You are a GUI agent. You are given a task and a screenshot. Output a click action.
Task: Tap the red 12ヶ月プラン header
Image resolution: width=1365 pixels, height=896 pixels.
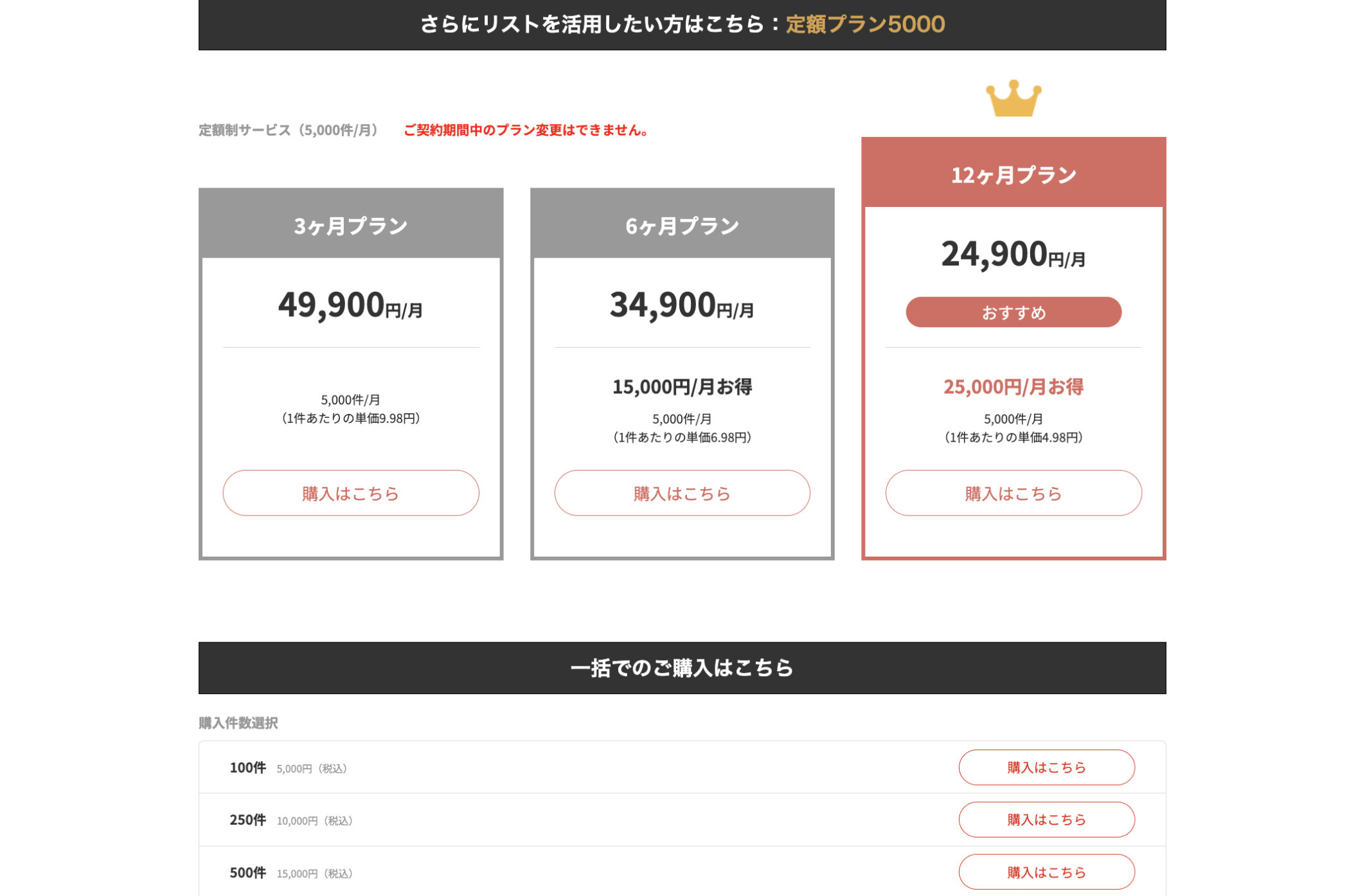tap(1013, 174)
